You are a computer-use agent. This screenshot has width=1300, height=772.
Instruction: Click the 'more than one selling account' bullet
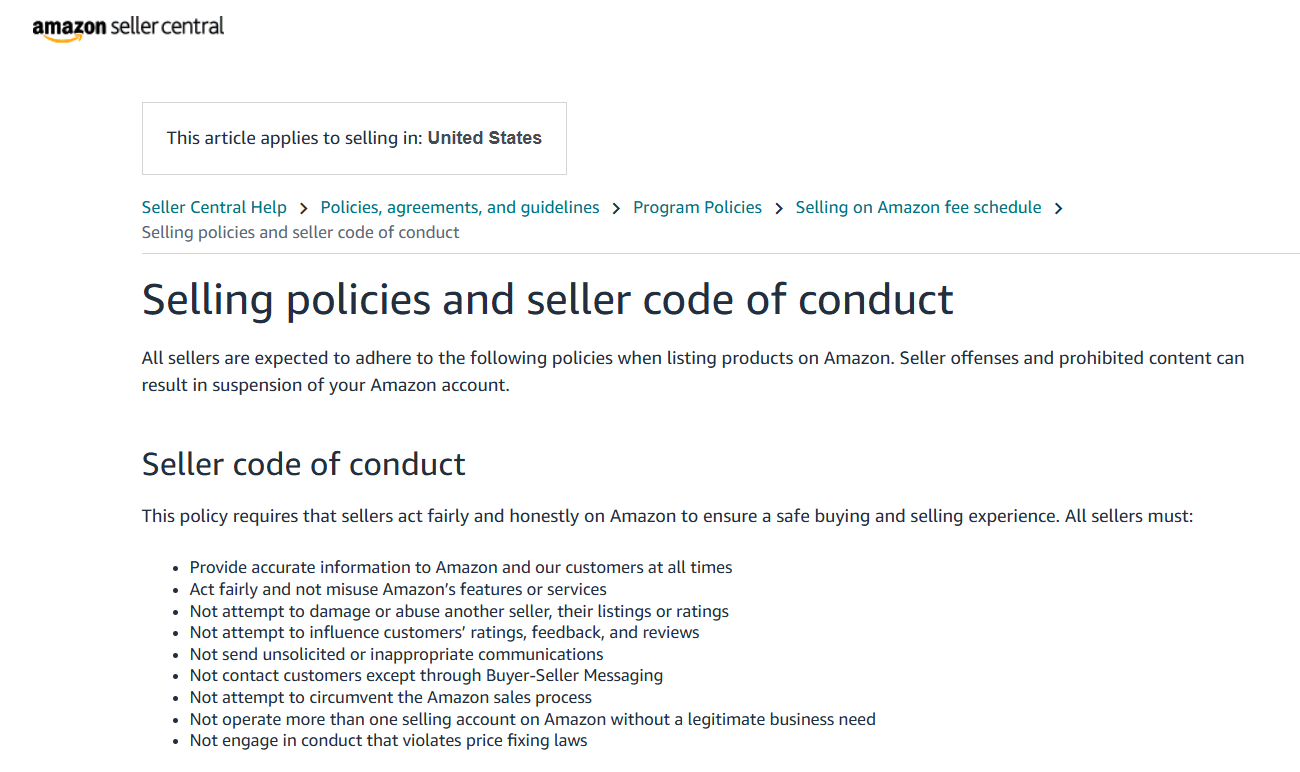(533, 719)
